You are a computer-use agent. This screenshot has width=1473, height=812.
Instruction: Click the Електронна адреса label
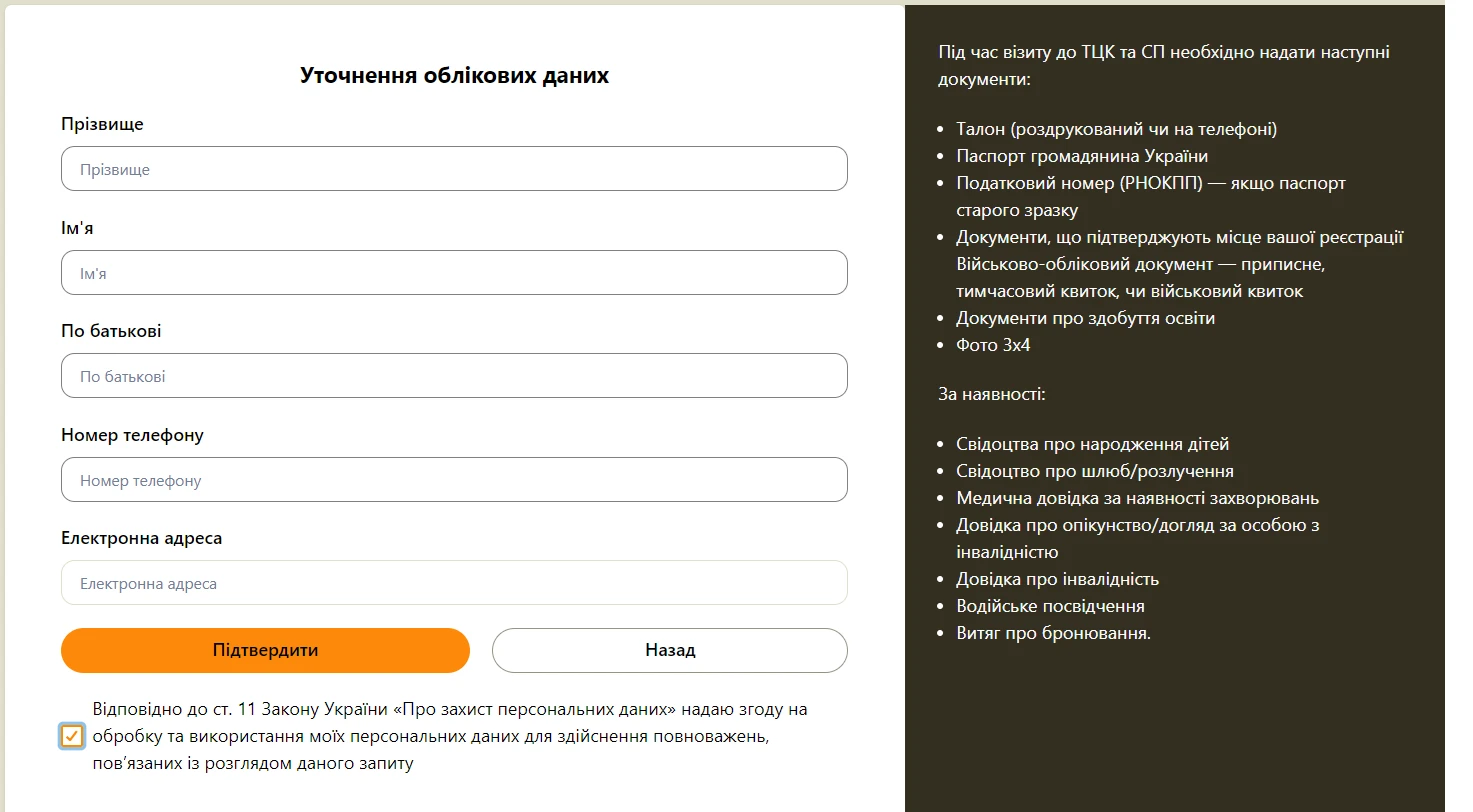pyautogui.click(x=141, y=538)
